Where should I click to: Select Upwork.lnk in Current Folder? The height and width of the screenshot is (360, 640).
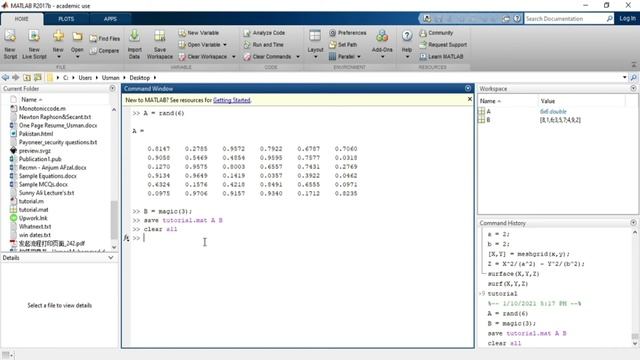click(33, 218)
